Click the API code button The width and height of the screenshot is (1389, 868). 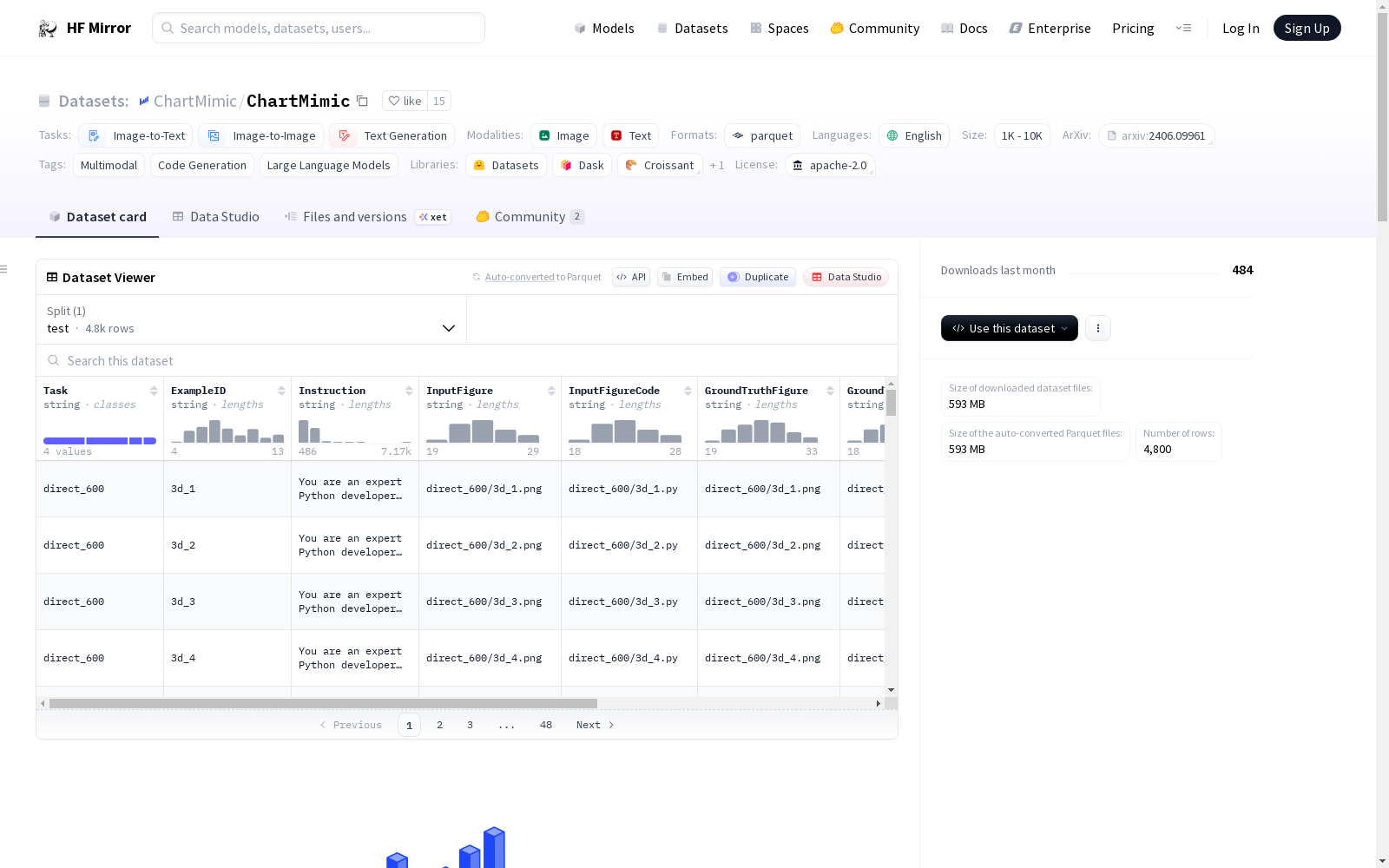pyautogui.click(x=631, y=277)
